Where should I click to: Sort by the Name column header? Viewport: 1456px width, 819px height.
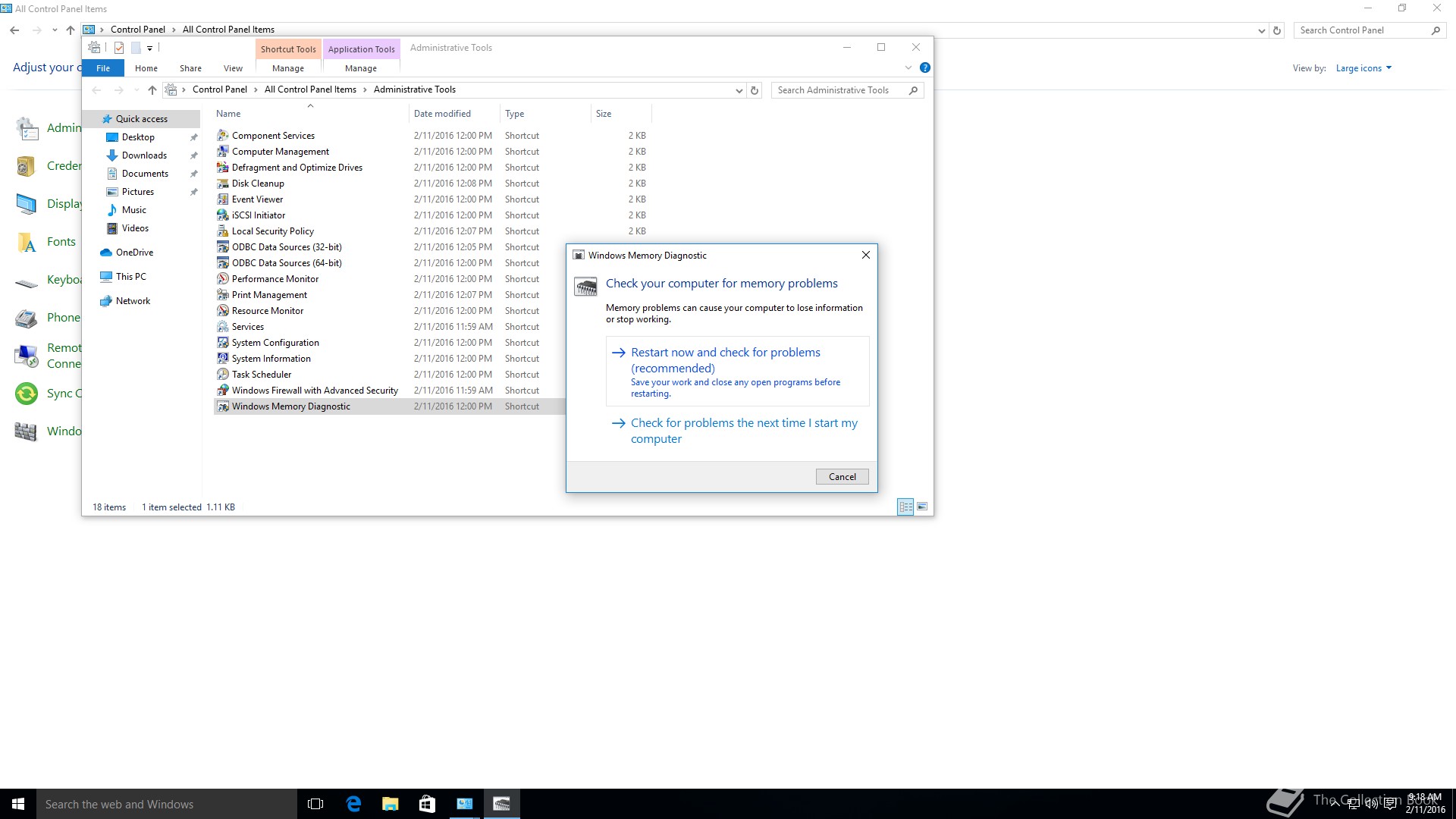click(311, 114)
